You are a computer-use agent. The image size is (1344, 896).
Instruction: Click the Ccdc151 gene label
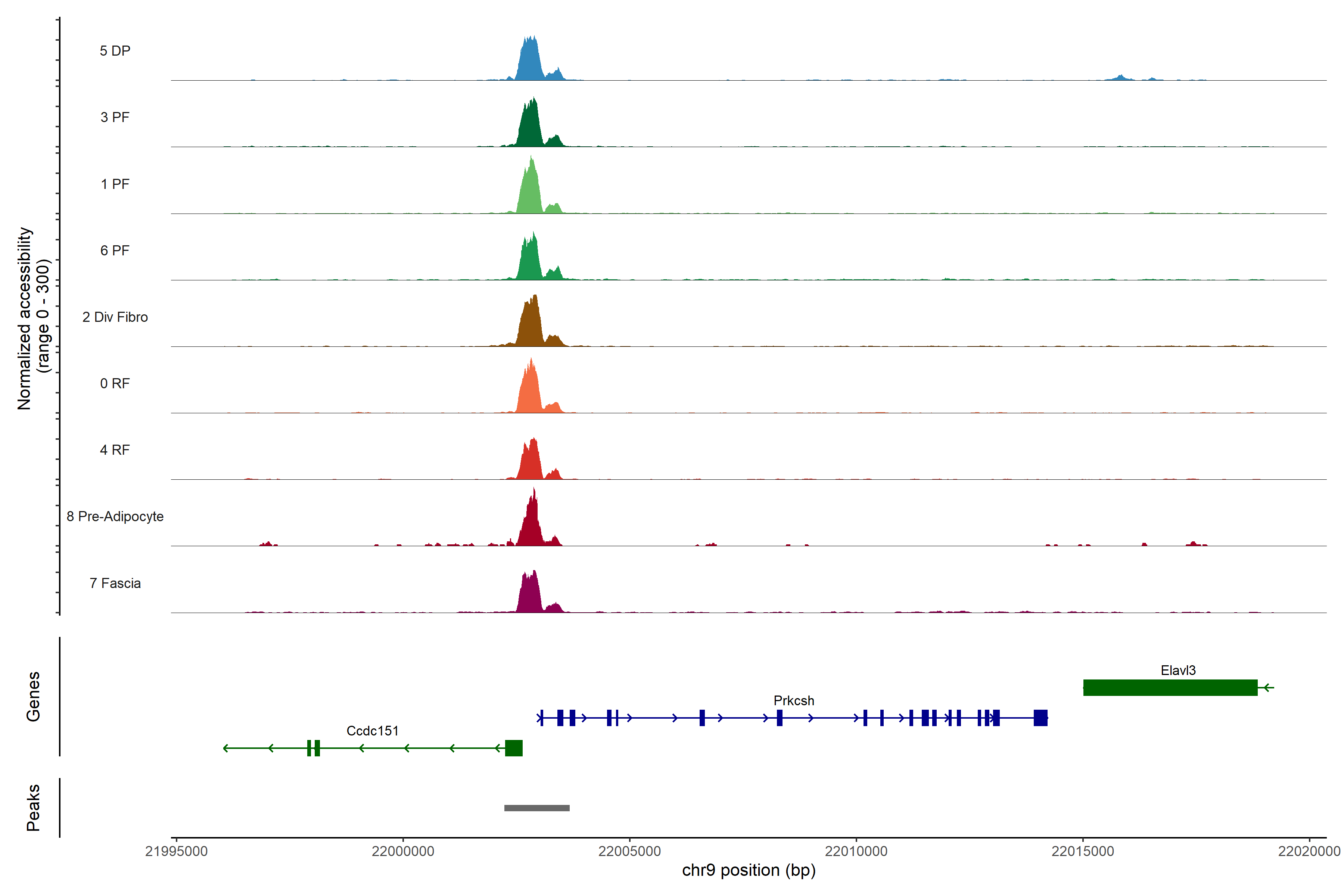(372, 731)
